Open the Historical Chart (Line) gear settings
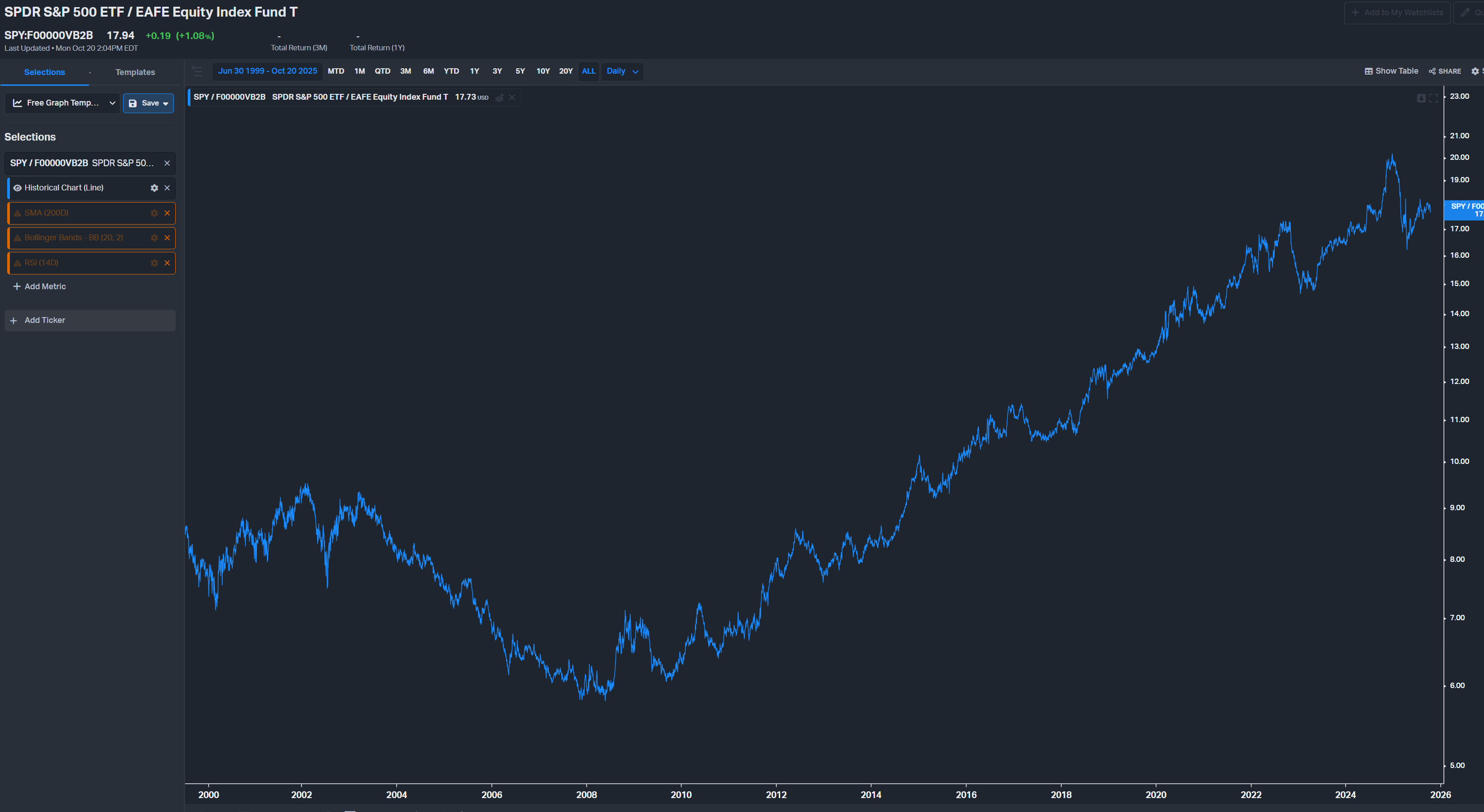Screen dimensions: 1484x812 pos(154,188)
